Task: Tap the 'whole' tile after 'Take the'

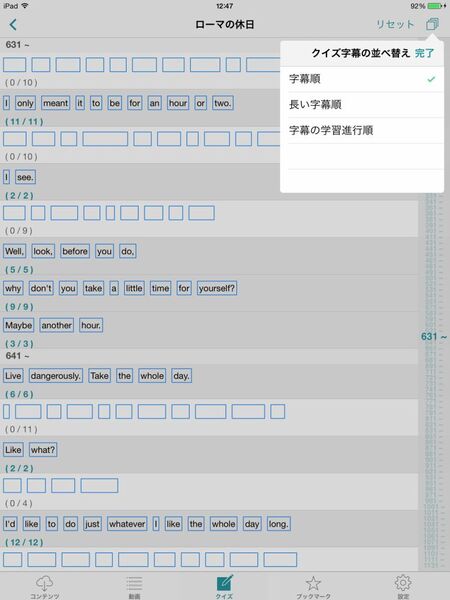Action: [152, 376]
